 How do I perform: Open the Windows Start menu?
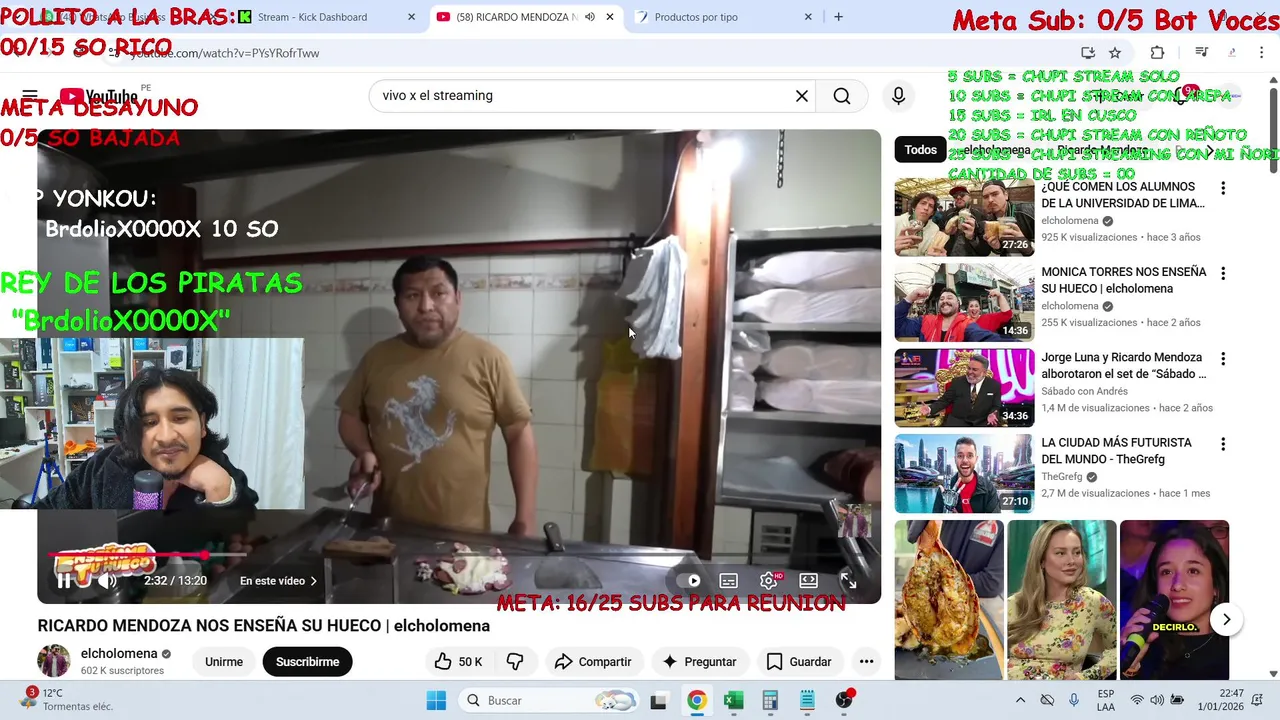(x=436, y=700)
